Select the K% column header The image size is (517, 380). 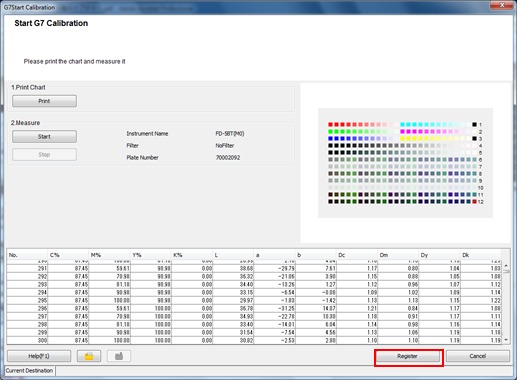191,255
